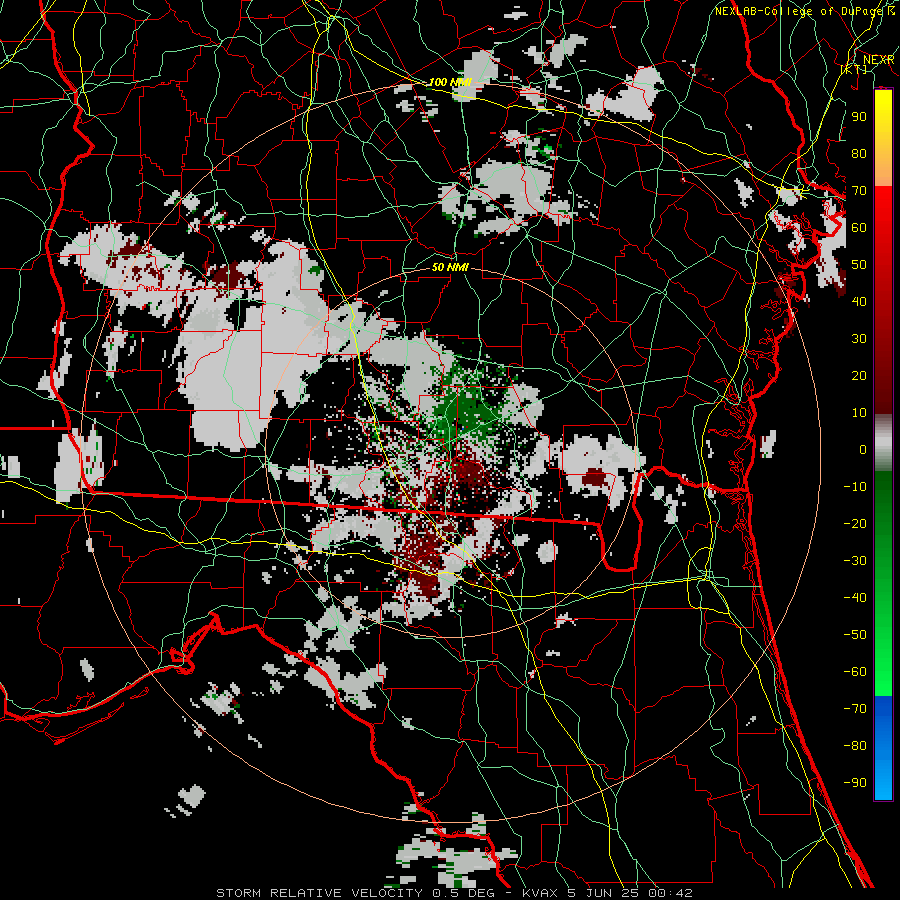Click the 20 value on the velocity scale
The image size is (900, 900).
point(859,376)
